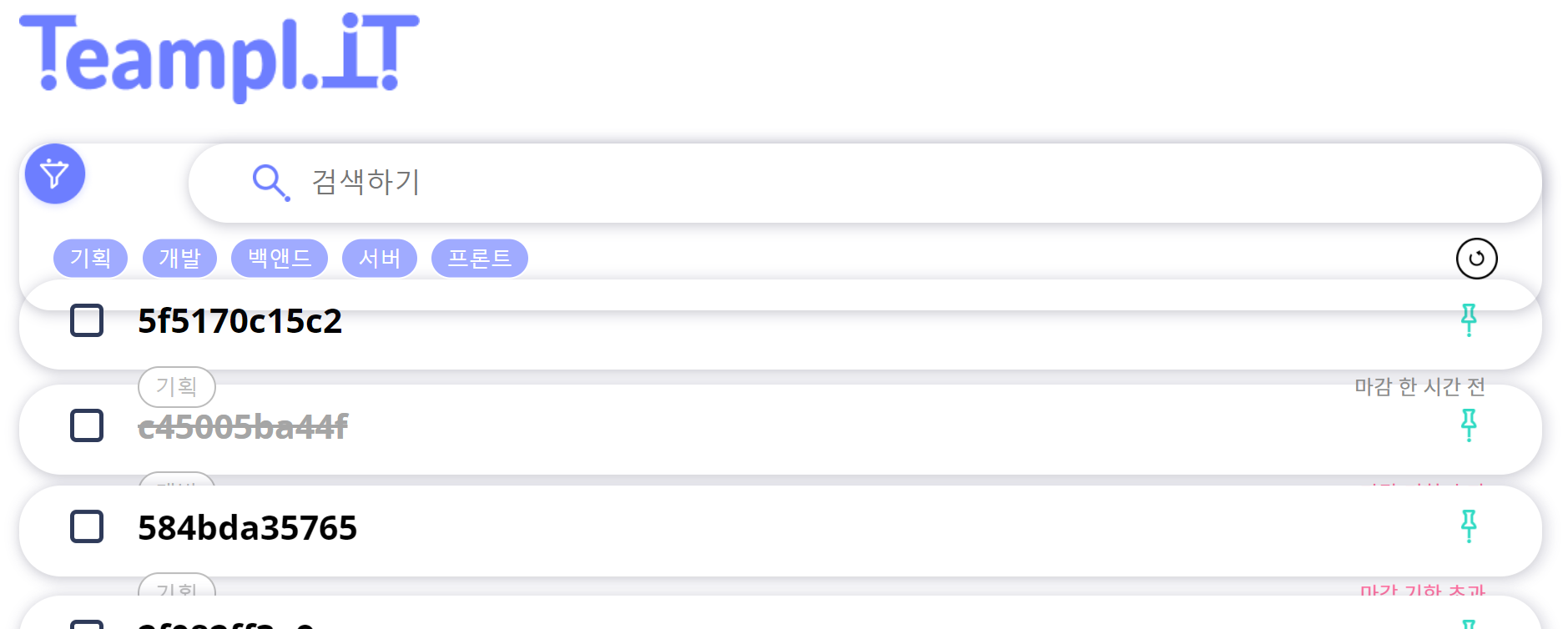
Task: Click the Teampl.iT logo
Action: [x=219, y=56]
